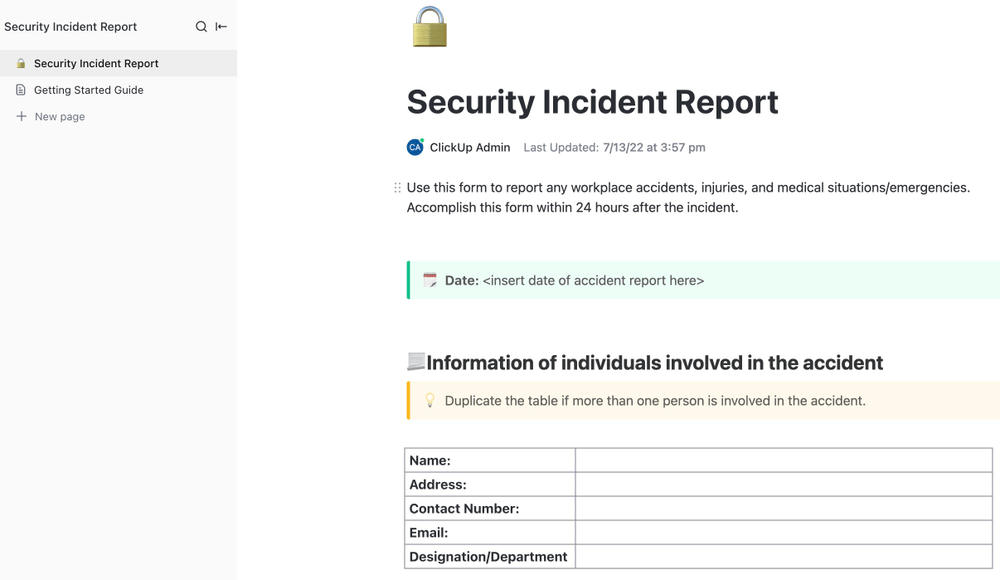Click the drag handle beside intro paragraph

(x=397, y=188)
